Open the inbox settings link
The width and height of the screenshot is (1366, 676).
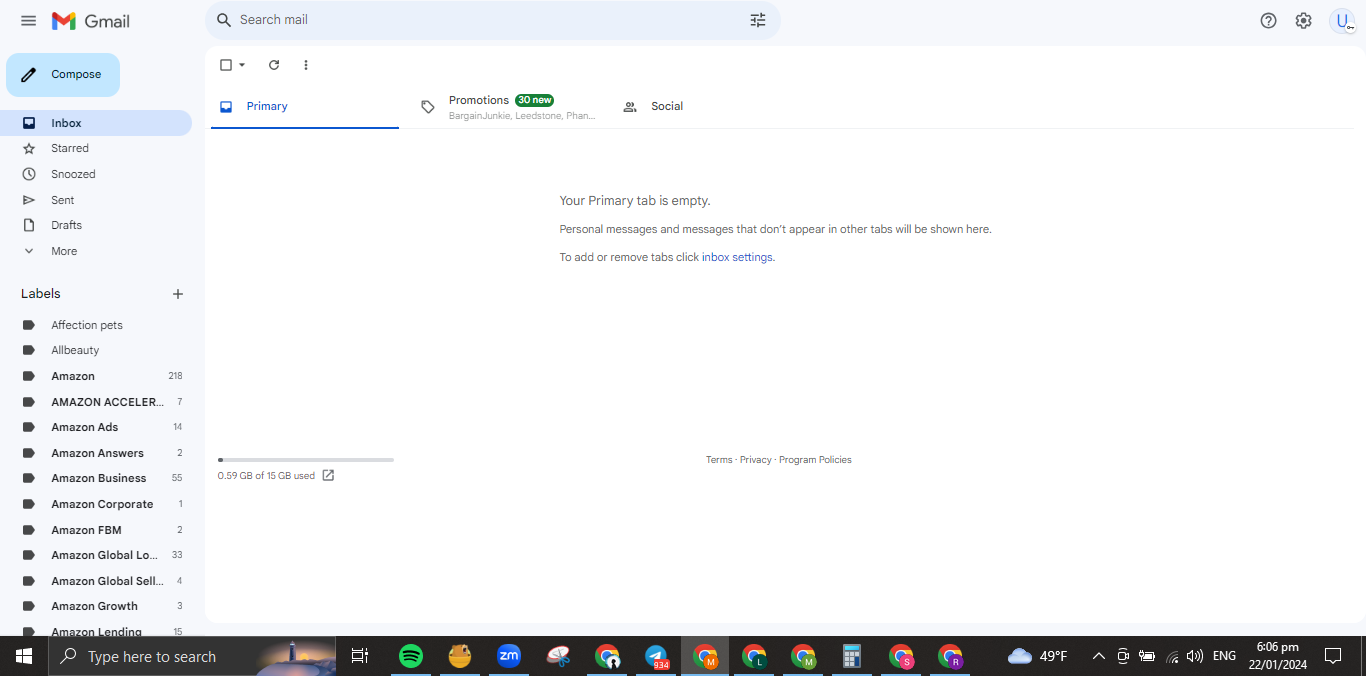tap(737, 257)
